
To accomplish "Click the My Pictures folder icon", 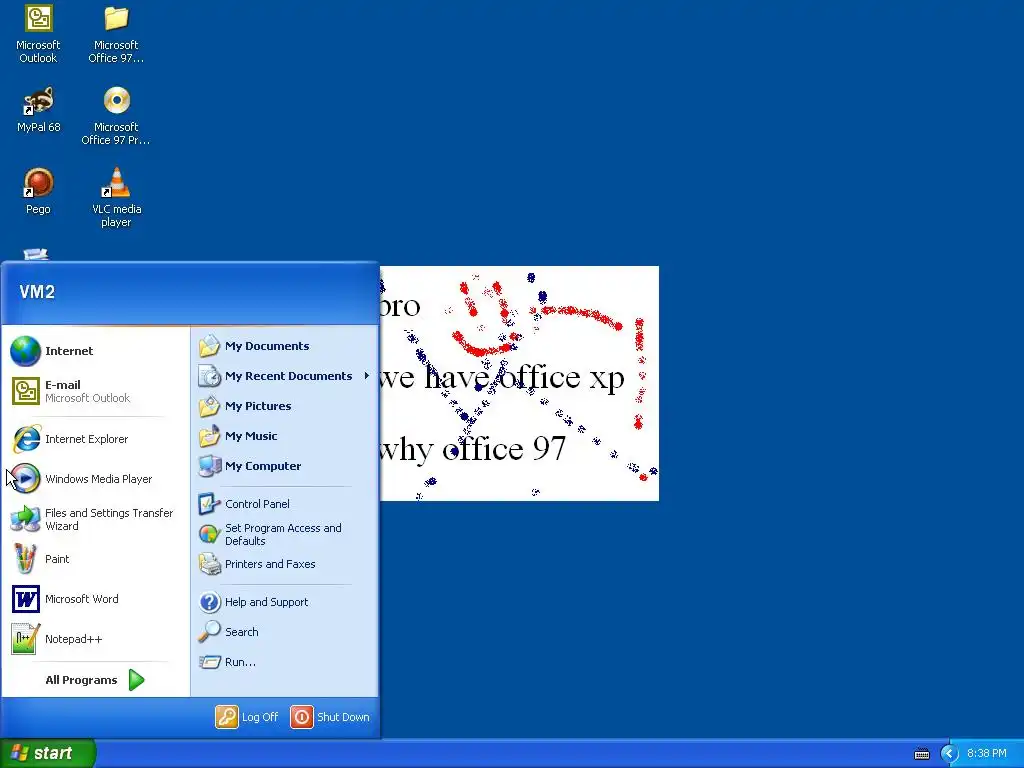I will click(210, 406).
